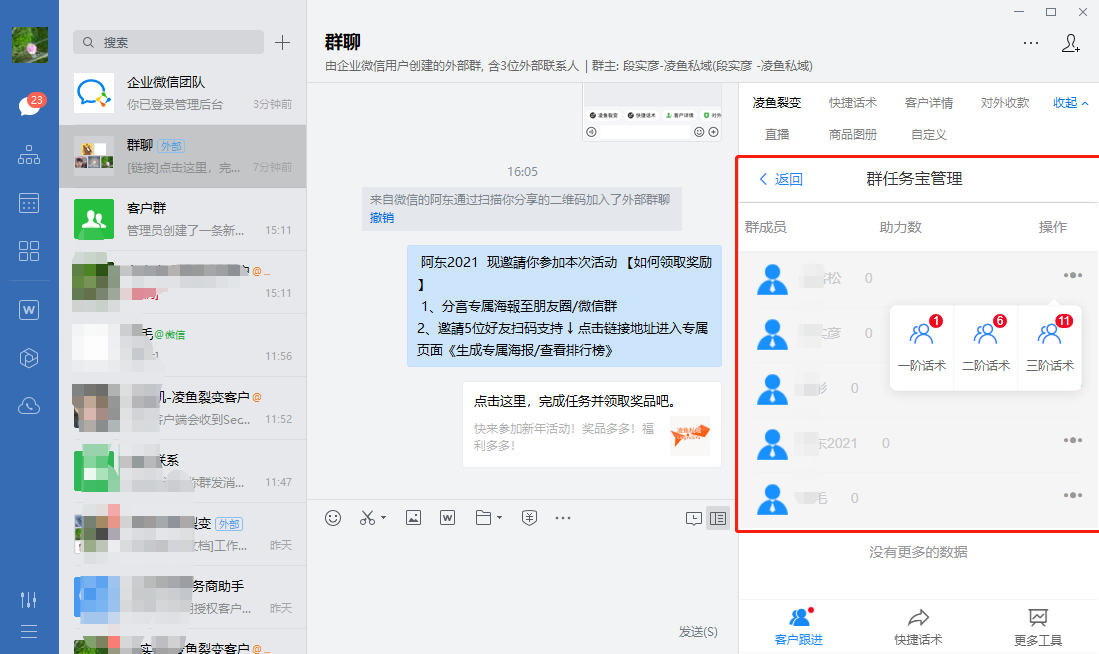Select the 一阶话术 option
1099x654 pixels.
pos(921,348)
